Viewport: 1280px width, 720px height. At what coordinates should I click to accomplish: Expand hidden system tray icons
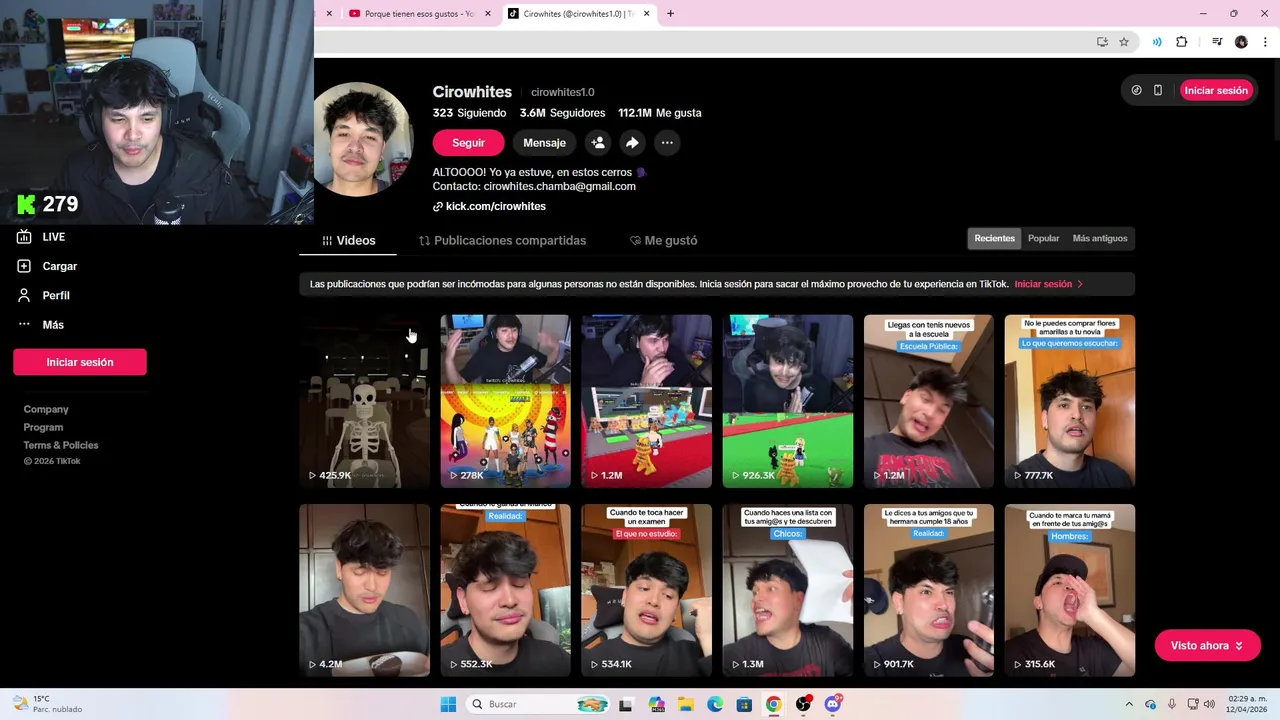tap(1129, 704)
